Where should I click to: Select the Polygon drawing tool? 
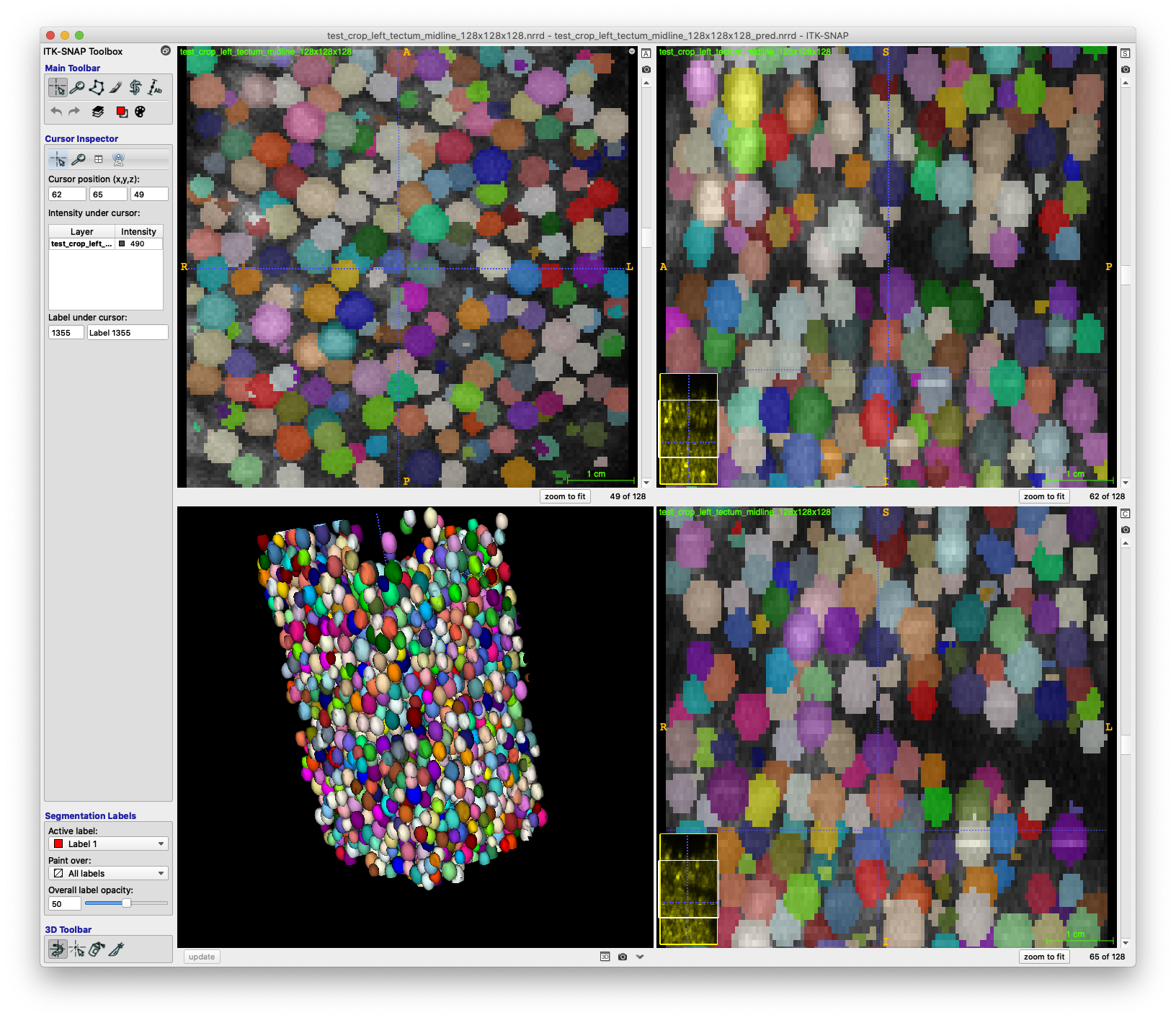(x=97, y=87)
